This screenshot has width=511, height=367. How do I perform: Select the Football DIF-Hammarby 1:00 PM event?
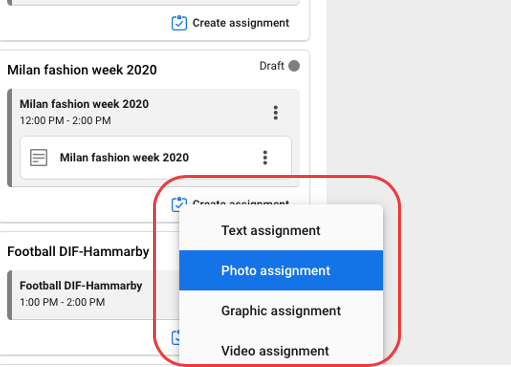click(93, 295)
